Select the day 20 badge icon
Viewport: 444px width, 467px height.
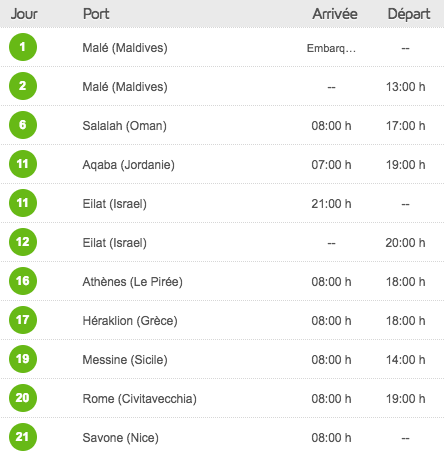tap(23, 398)
